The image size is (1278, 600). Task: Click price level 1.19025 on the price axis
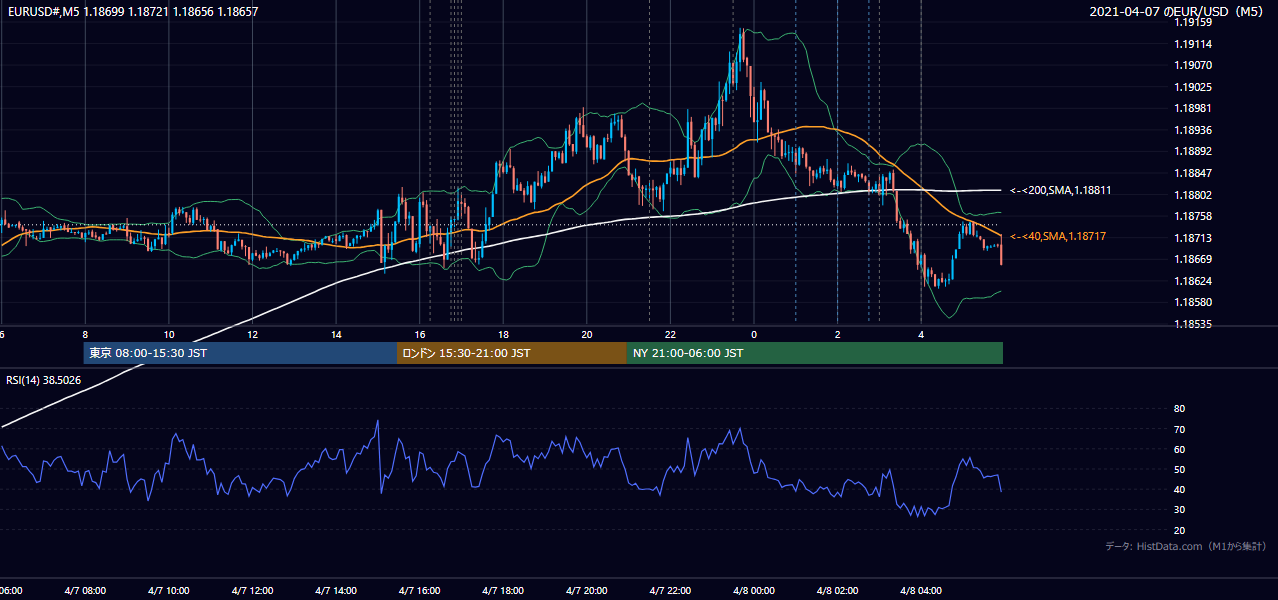point(1192,87)
